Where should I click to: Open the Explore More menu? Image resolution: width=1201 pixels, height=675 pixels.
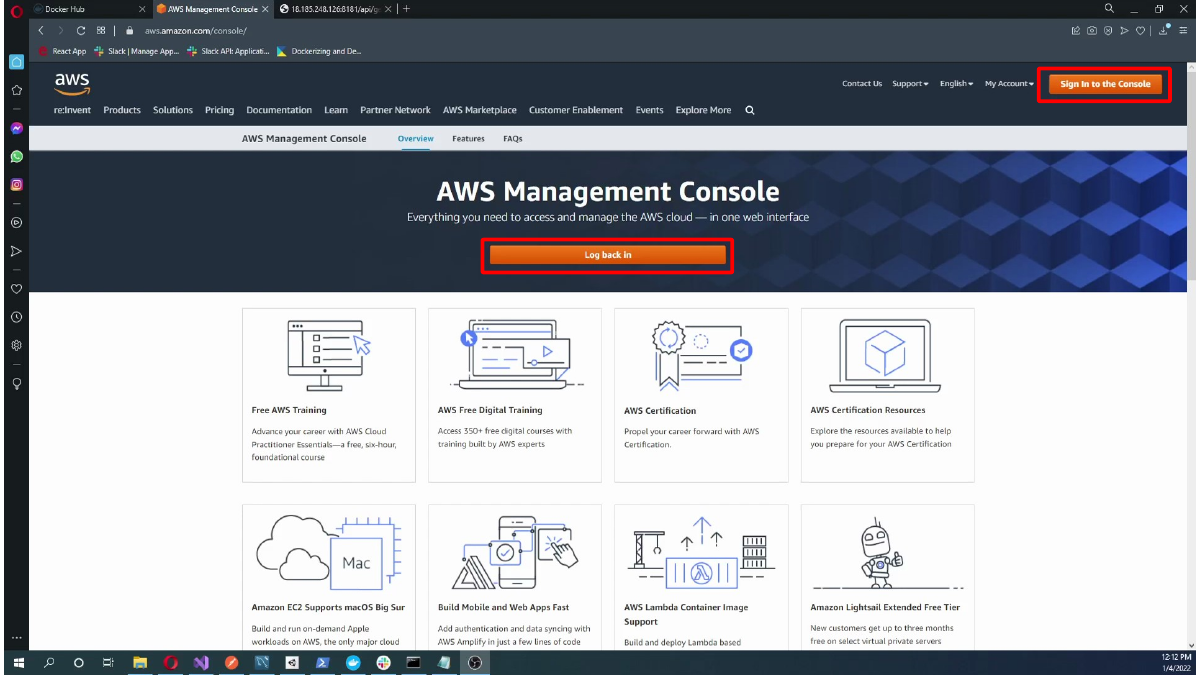click(703, 110)
